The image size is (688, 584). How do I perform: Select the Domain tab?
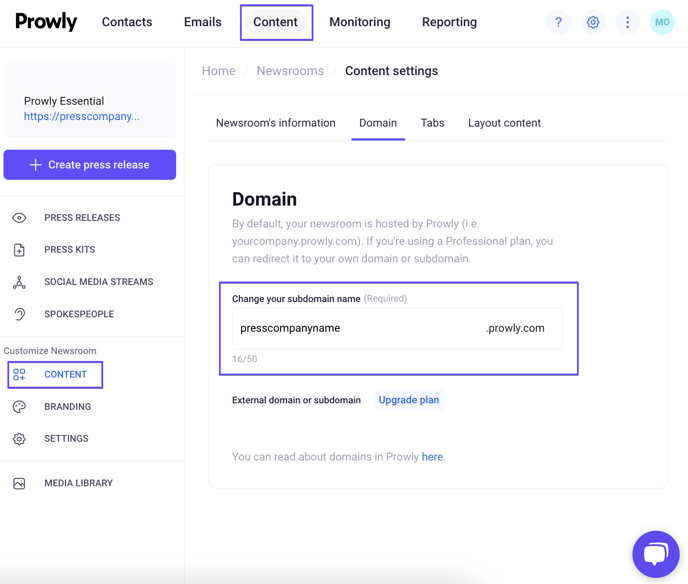378,123
